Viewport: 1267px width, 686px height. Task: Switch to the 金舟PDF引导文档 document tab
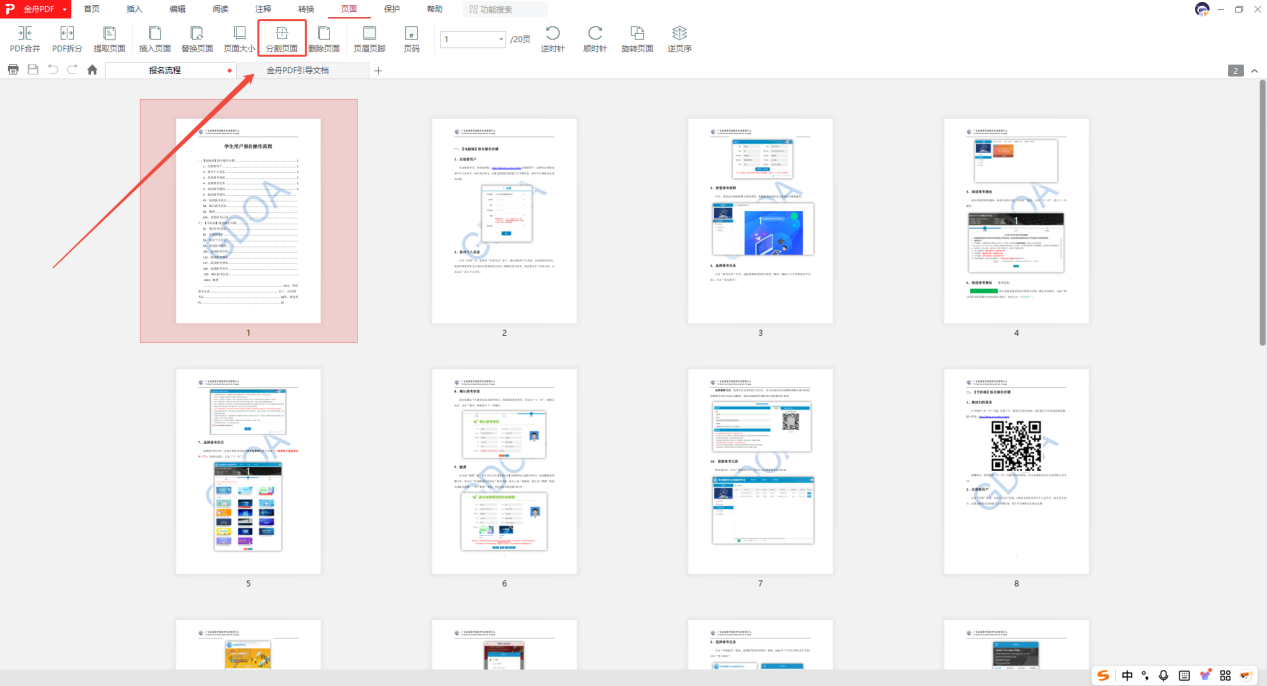tap(303, 70)
